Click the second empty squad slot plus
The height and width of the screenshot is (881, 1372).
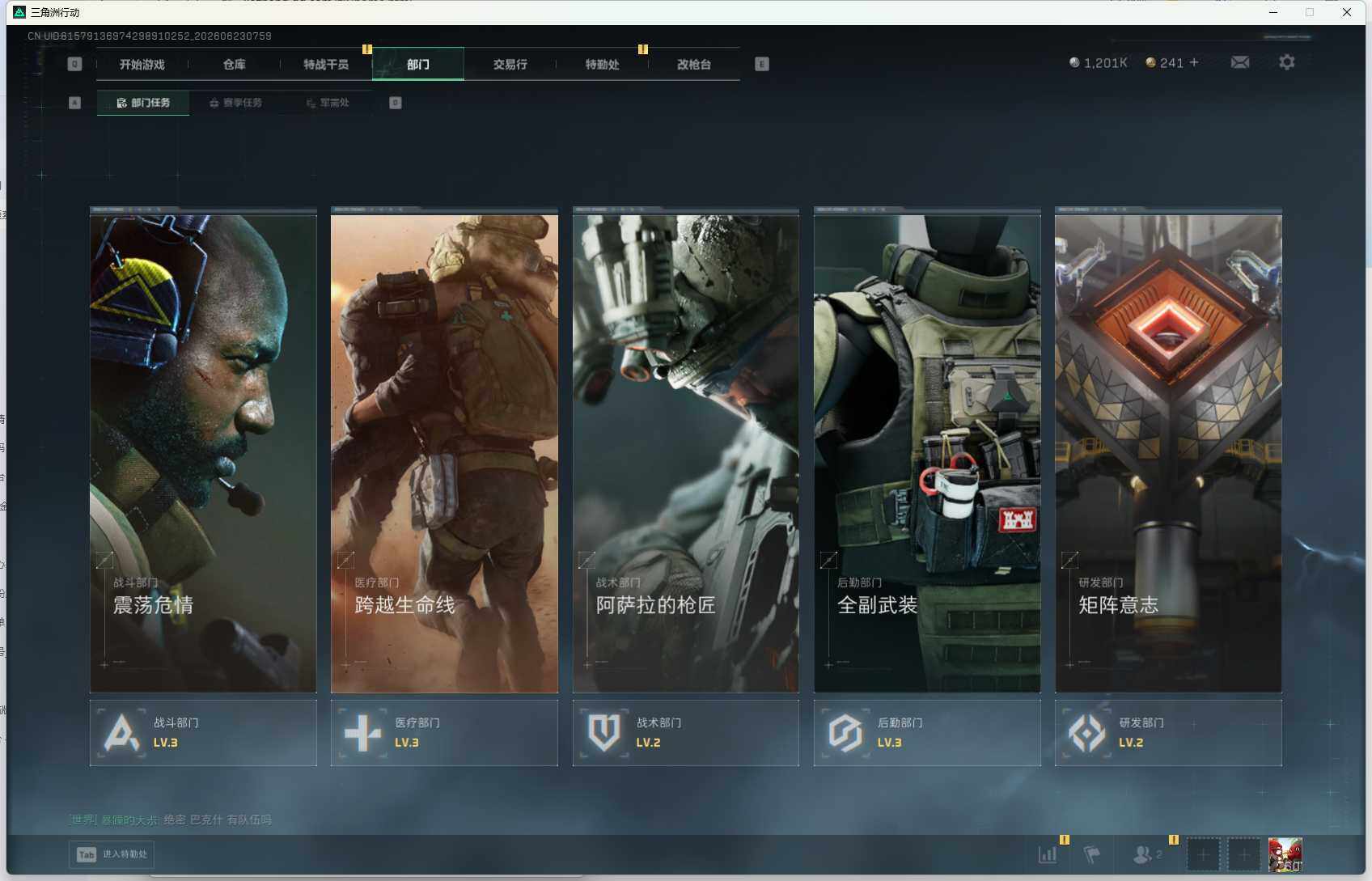pyautogui.click(x=1244, y=854)
